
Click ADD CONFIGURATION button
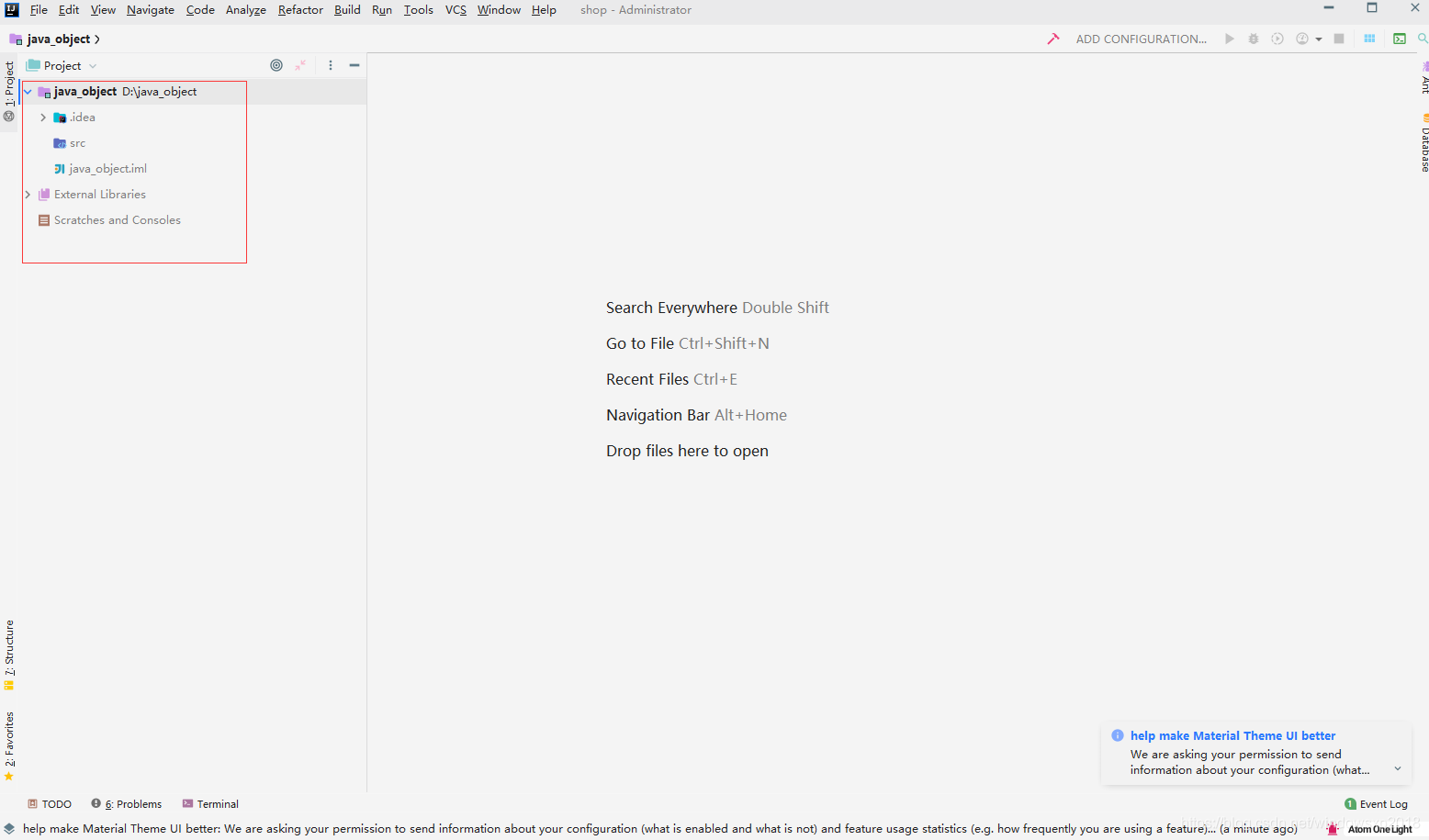tap(1141, 39)
